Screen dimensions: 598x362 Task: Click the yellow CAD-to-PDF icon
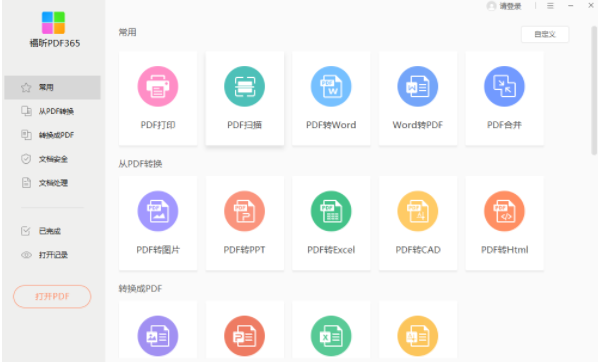418,336
